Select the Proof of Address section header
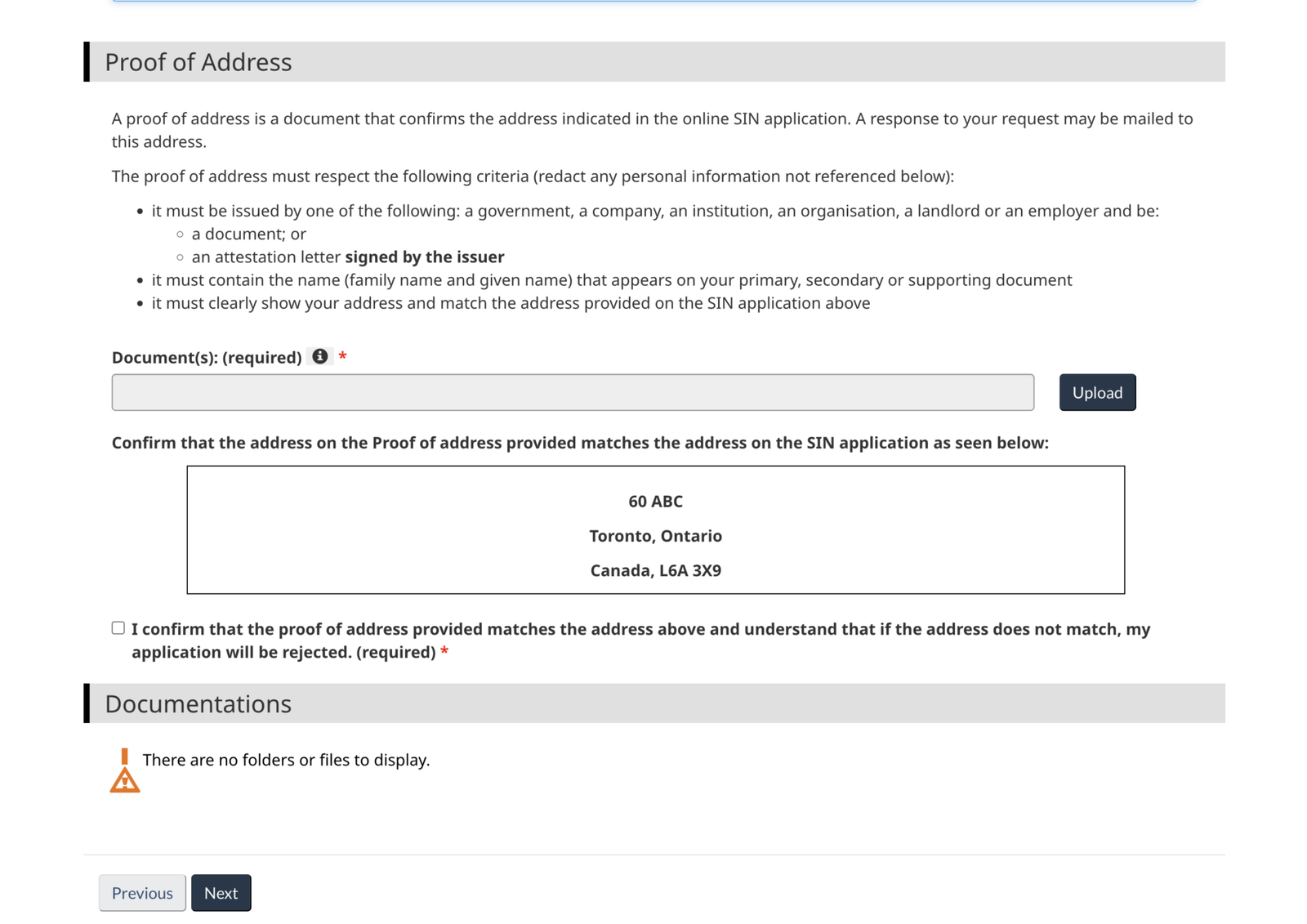The image size is (1307, 924). click(x=198, y=61)
